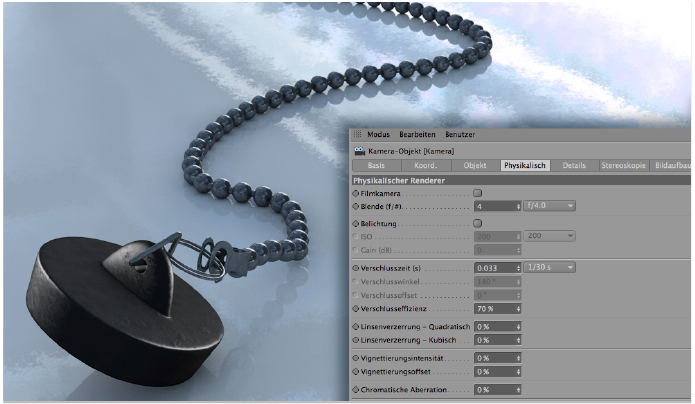Click the Chromatische Aberration stepper arrows

tap(518, 390)
